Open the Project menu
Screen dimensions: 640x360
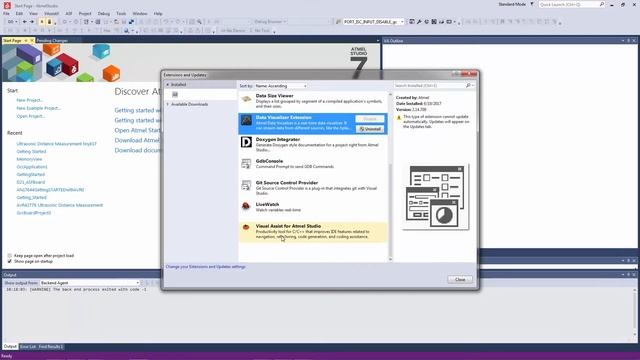tap(85, 13)
